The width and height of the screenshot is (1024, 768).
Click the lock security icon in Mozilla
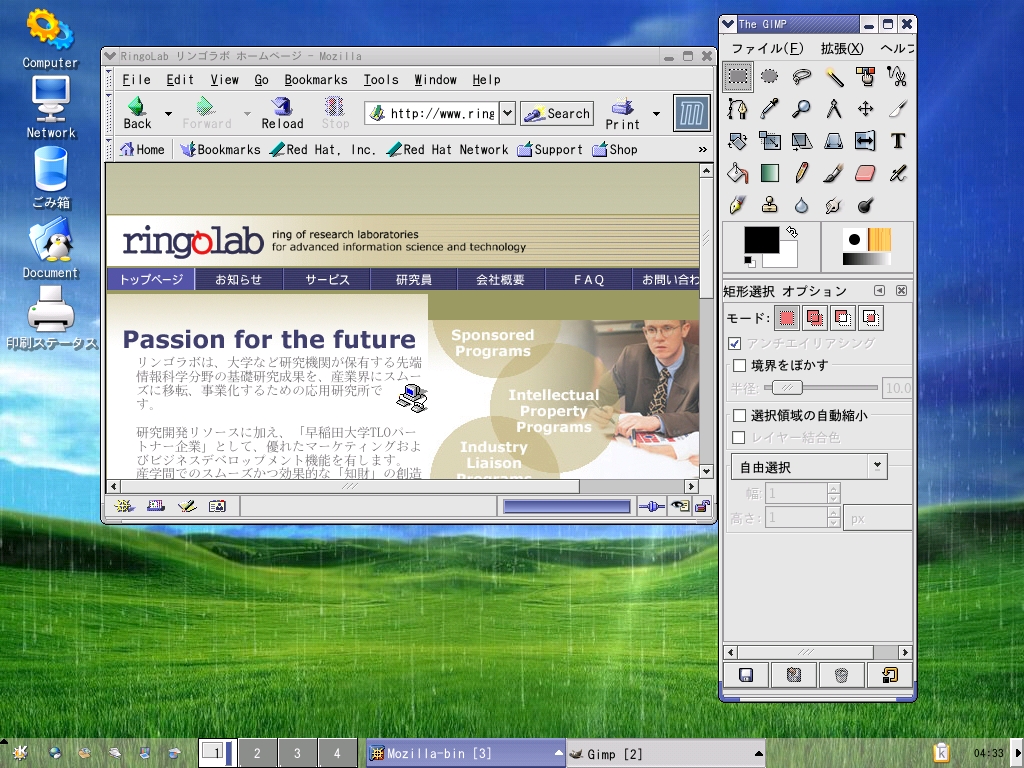(703, 506)
